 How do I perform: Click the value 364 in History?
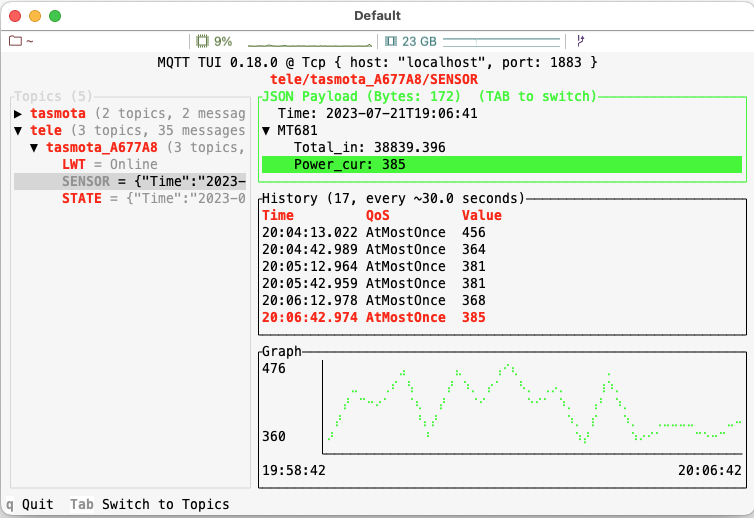pos(474,249)
